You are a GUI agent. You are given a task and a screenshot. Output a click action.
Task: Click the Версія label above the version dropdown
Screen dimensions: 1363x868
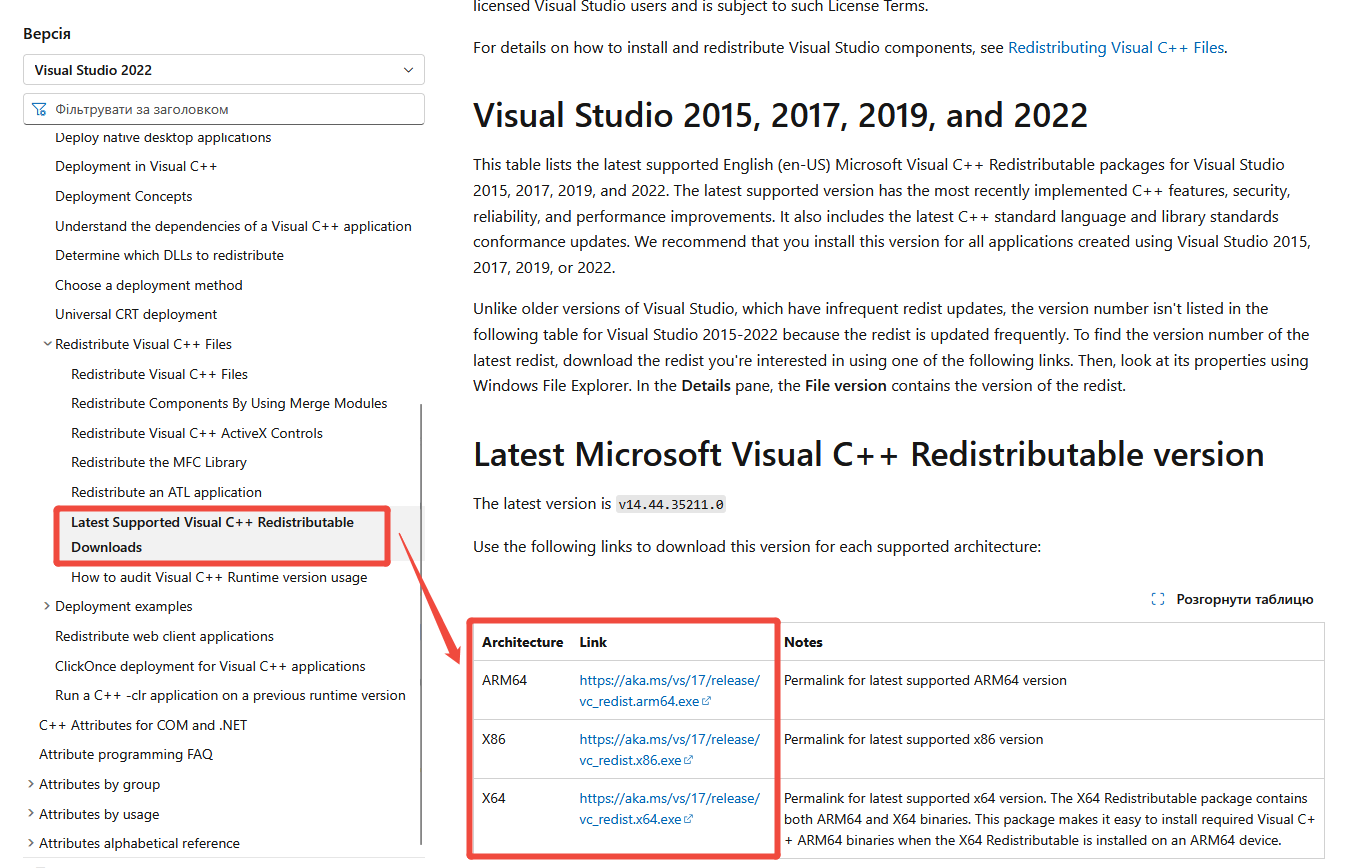47,34
